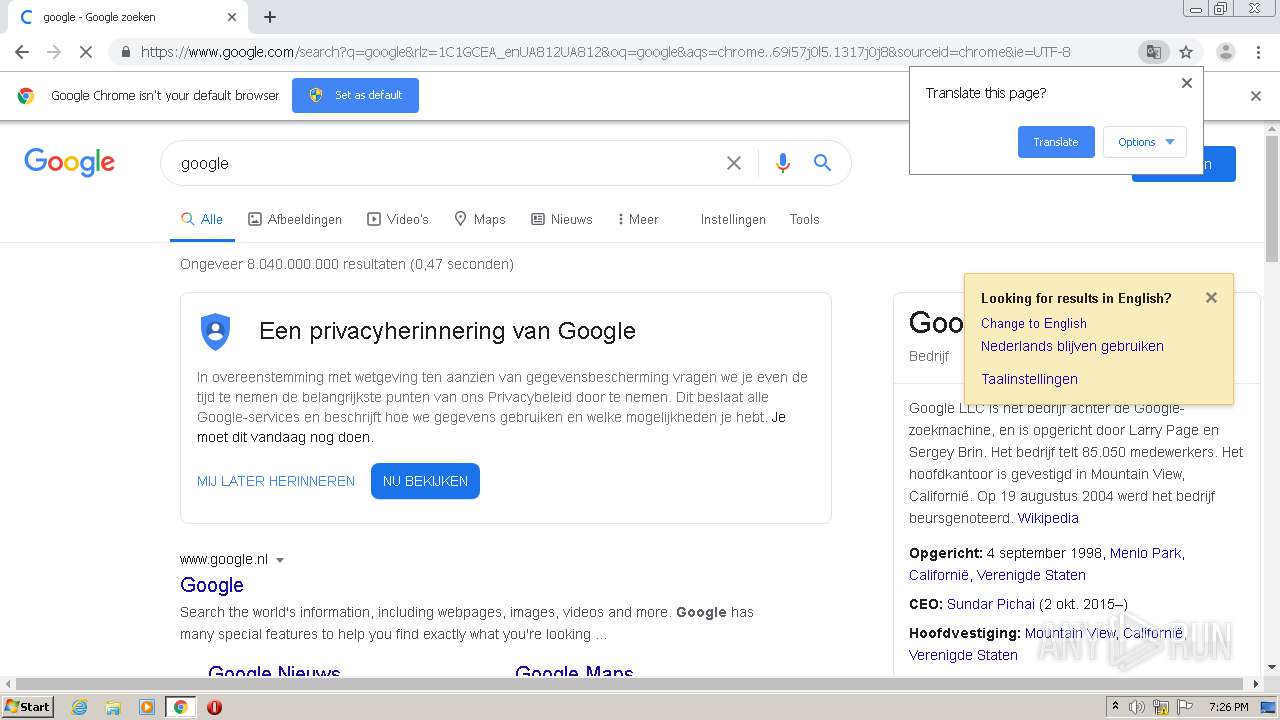Click the privacy shield icon

pos(216,331)
